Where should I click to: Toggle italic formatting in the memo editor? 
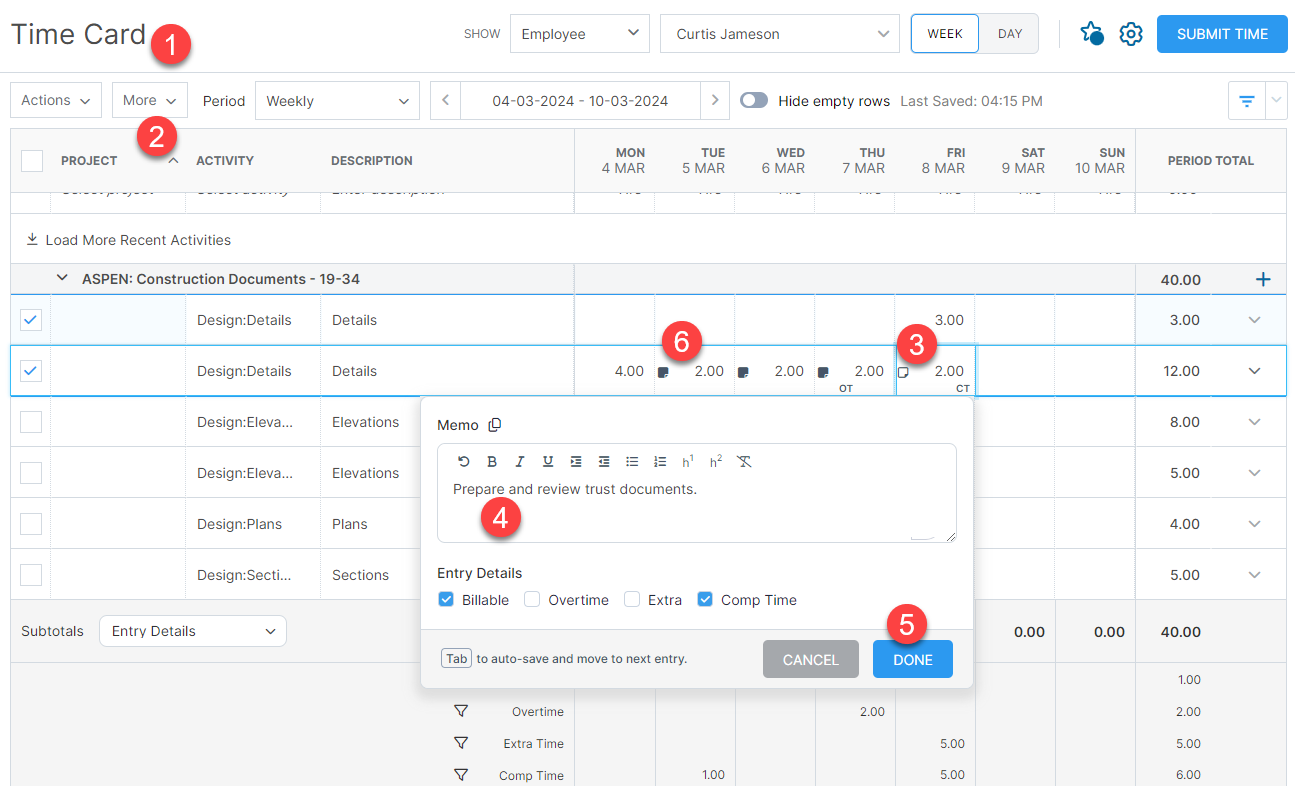click(519, 461)
